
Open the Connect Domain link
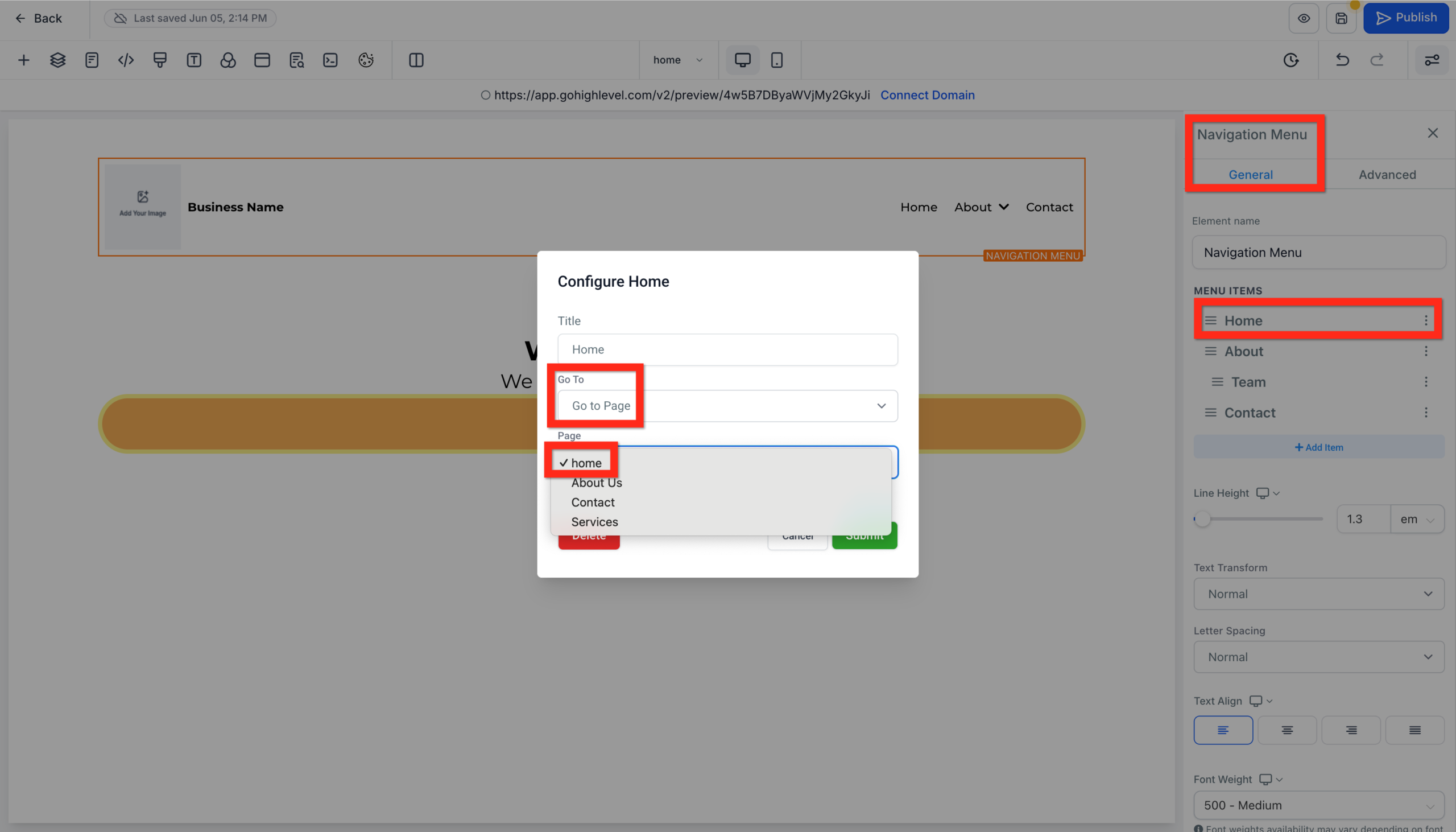click(926, 95)
